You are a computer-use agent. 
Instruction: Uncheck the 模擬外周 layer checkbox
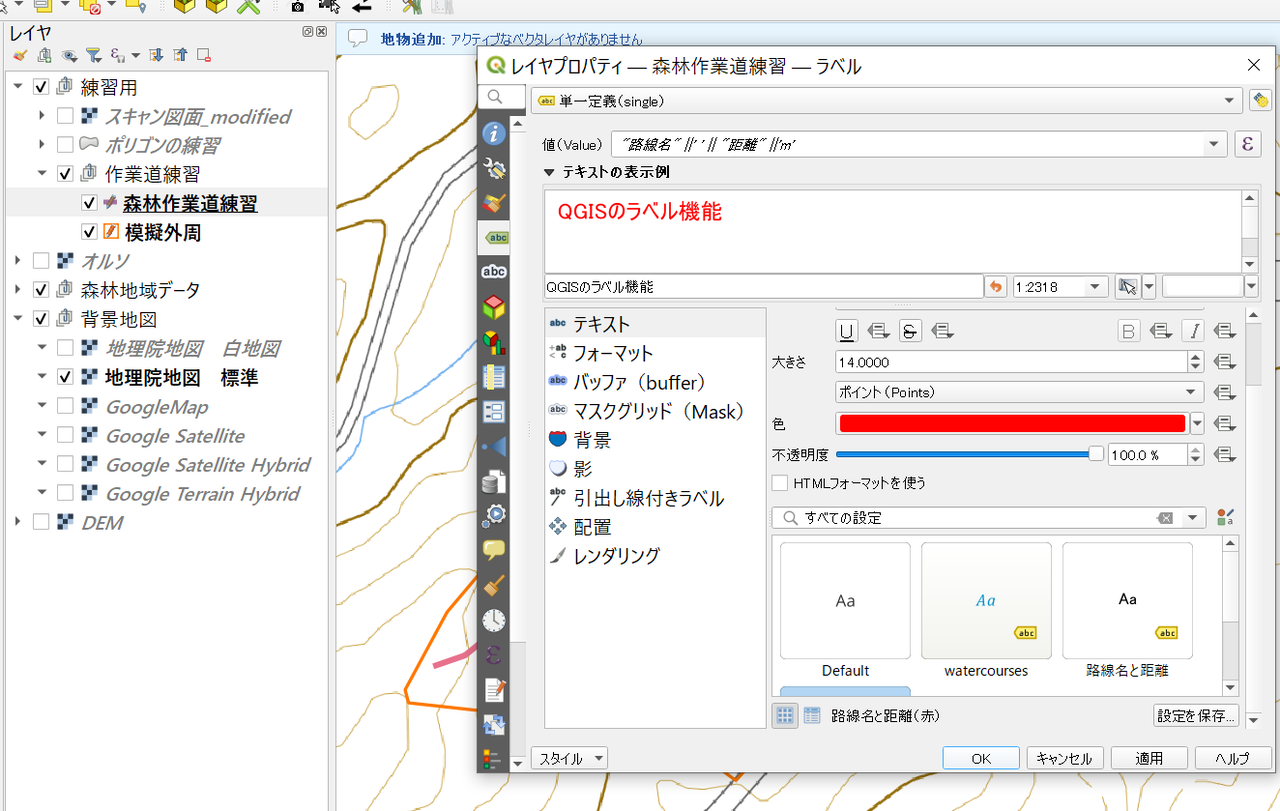[x=89, y=232]
